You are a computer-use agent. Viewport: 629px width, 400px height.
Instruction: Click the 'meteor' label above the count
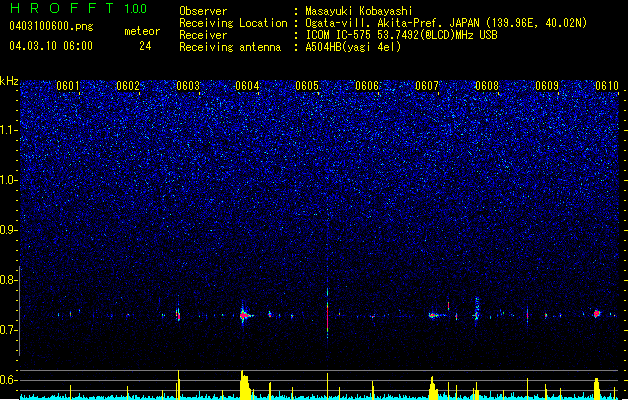tap(142, 31)
